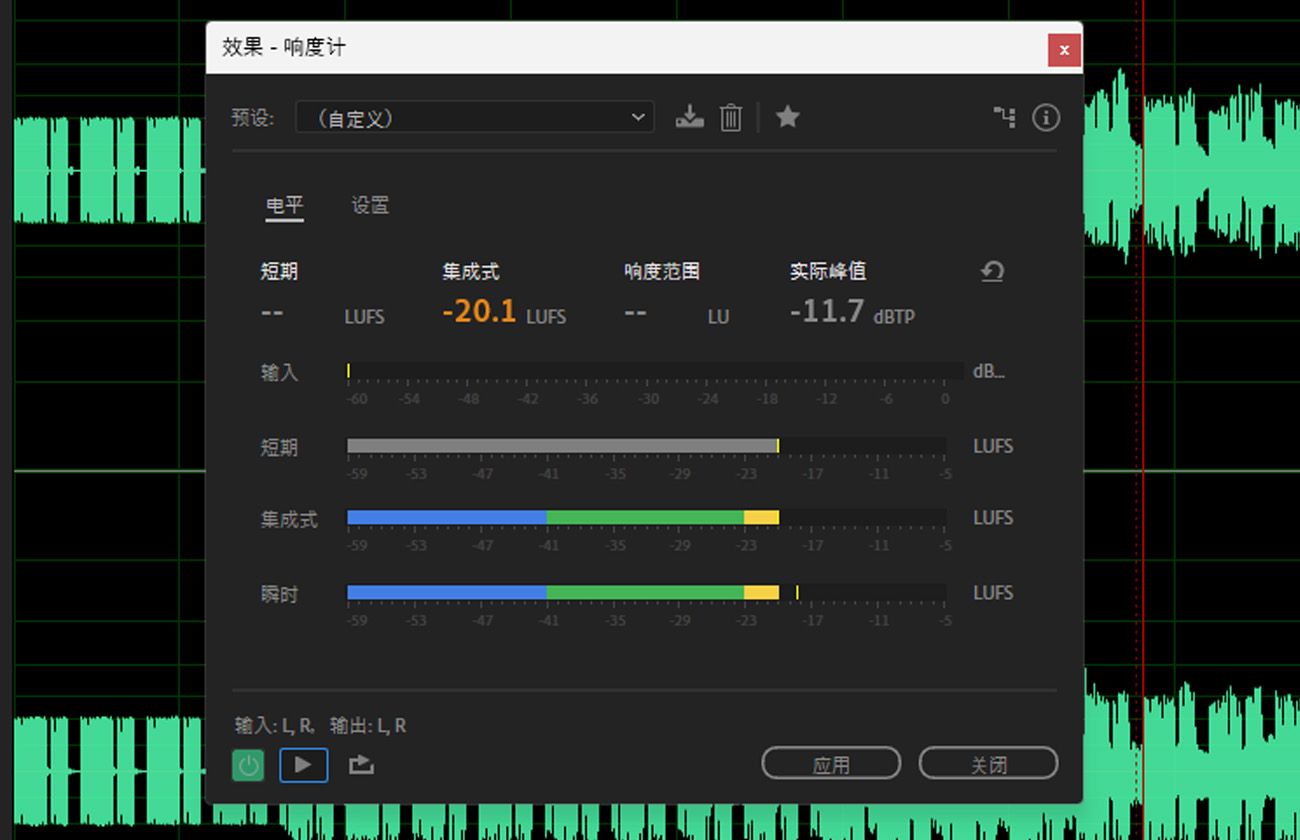Open the 预设 preset dropdown
Viewport: 1300px width, 840px height.
point(475,117)
